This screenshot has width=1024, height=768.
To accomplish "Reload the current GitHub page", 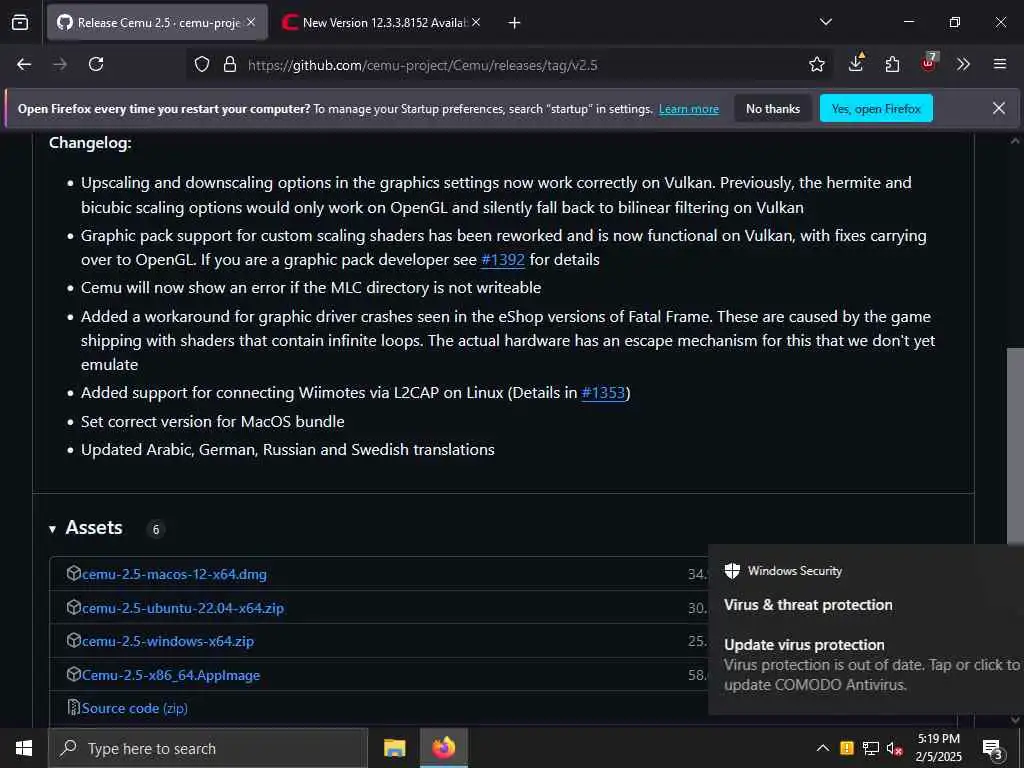I will [96, 64].
